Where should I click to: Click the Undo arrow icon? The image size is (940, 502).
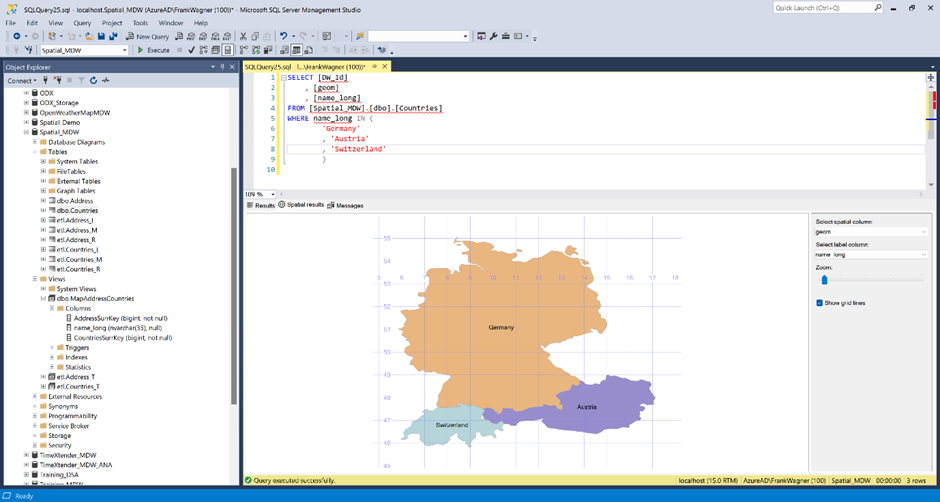click(283, 37)
